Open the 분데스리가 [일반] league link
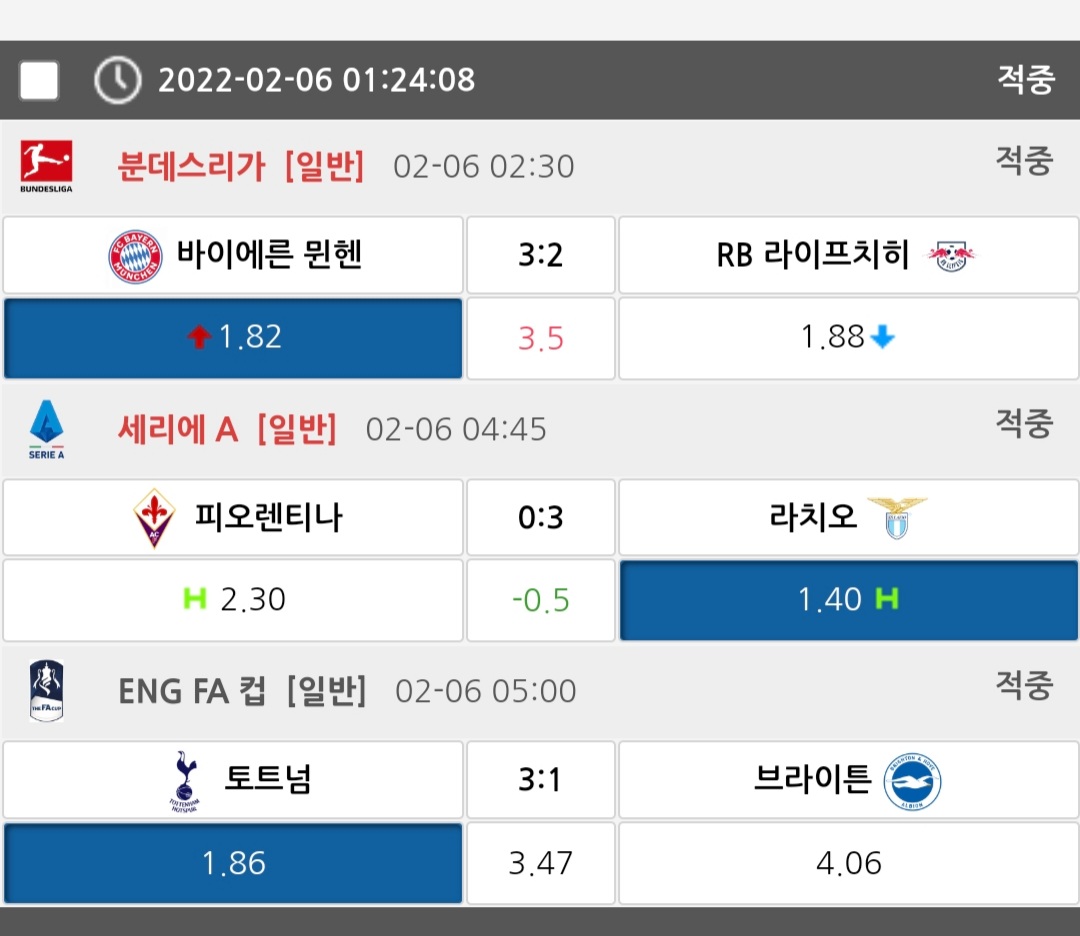 pos(241,166)
